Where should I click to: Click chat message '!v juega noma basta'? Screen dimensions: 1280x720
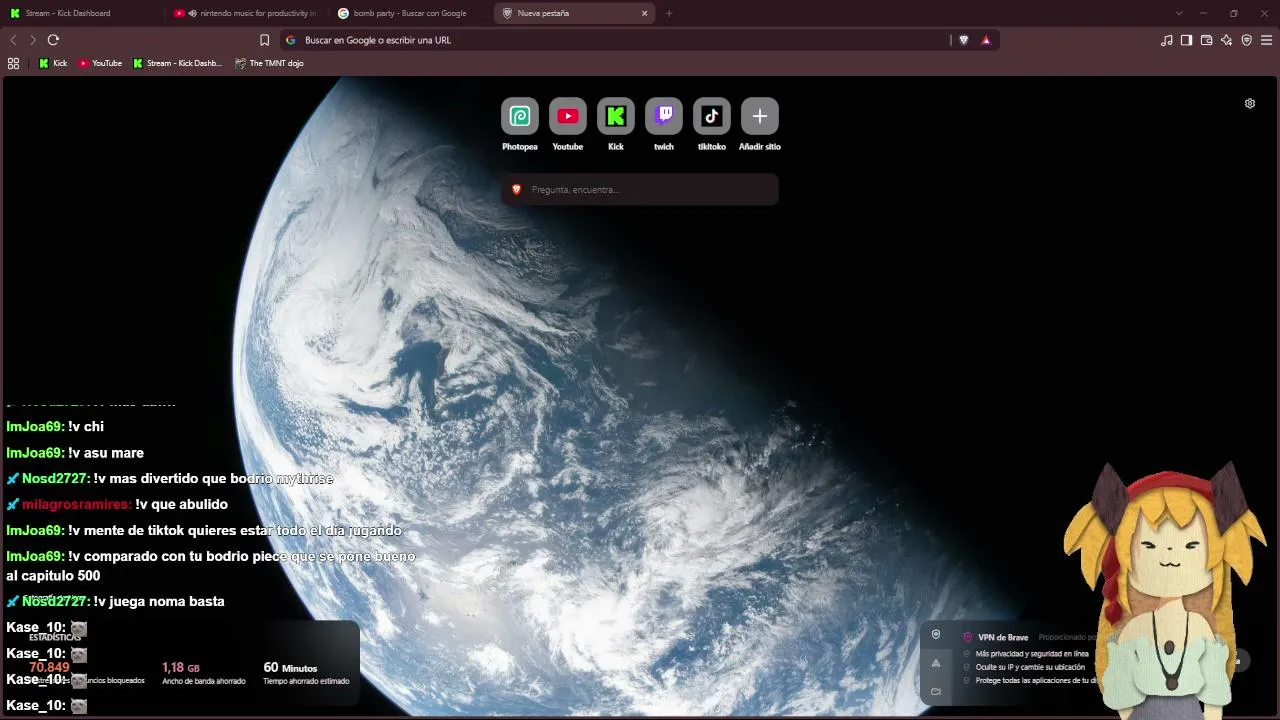click(159, 601)
